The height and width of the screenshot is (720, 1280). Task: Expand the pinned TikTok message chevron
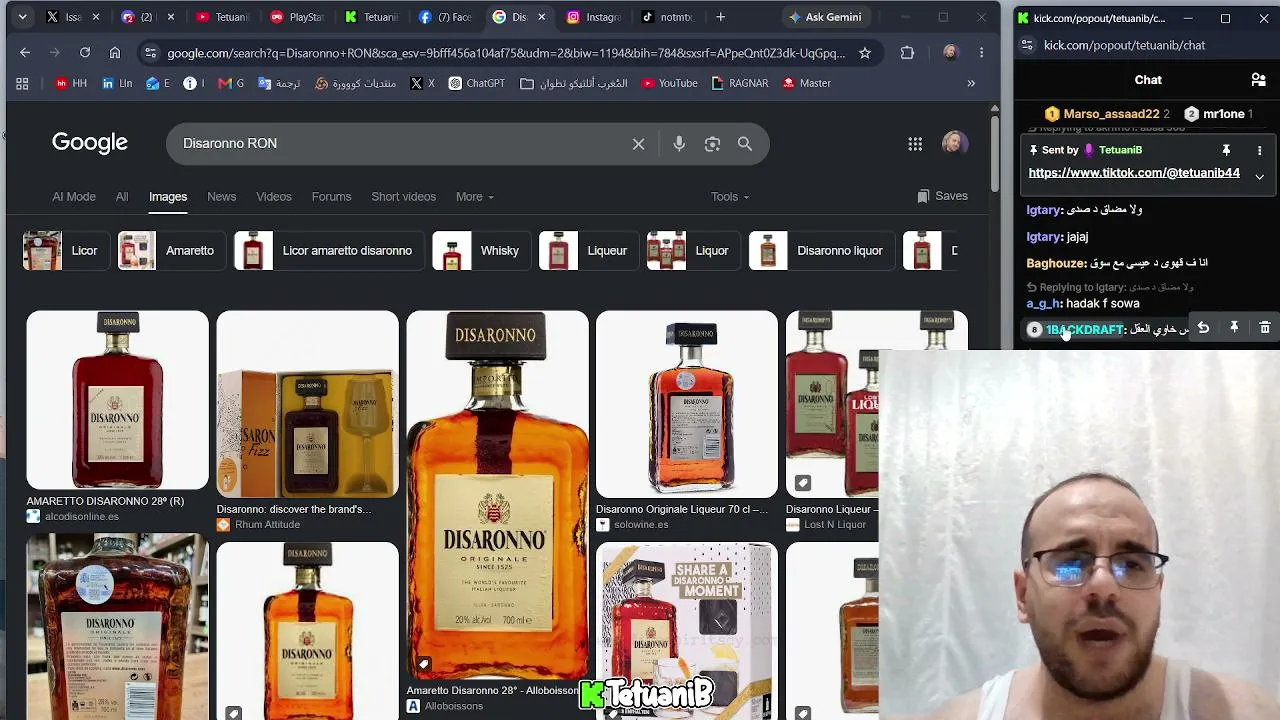(x=1259, y=177)
